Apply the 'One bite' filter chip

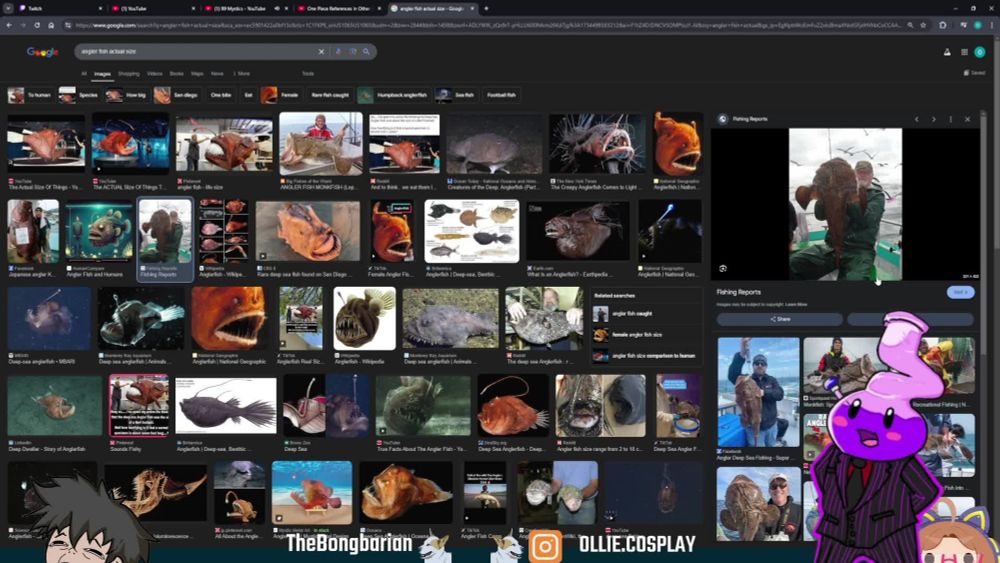(221, 95)
